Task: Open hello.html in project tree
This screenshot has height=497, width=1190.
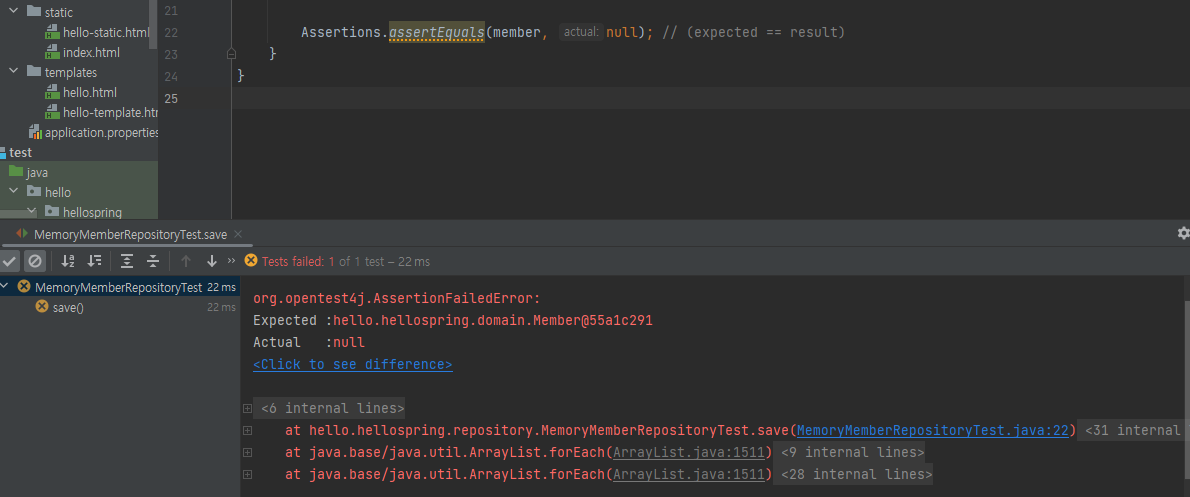Action: click(90, 92)
